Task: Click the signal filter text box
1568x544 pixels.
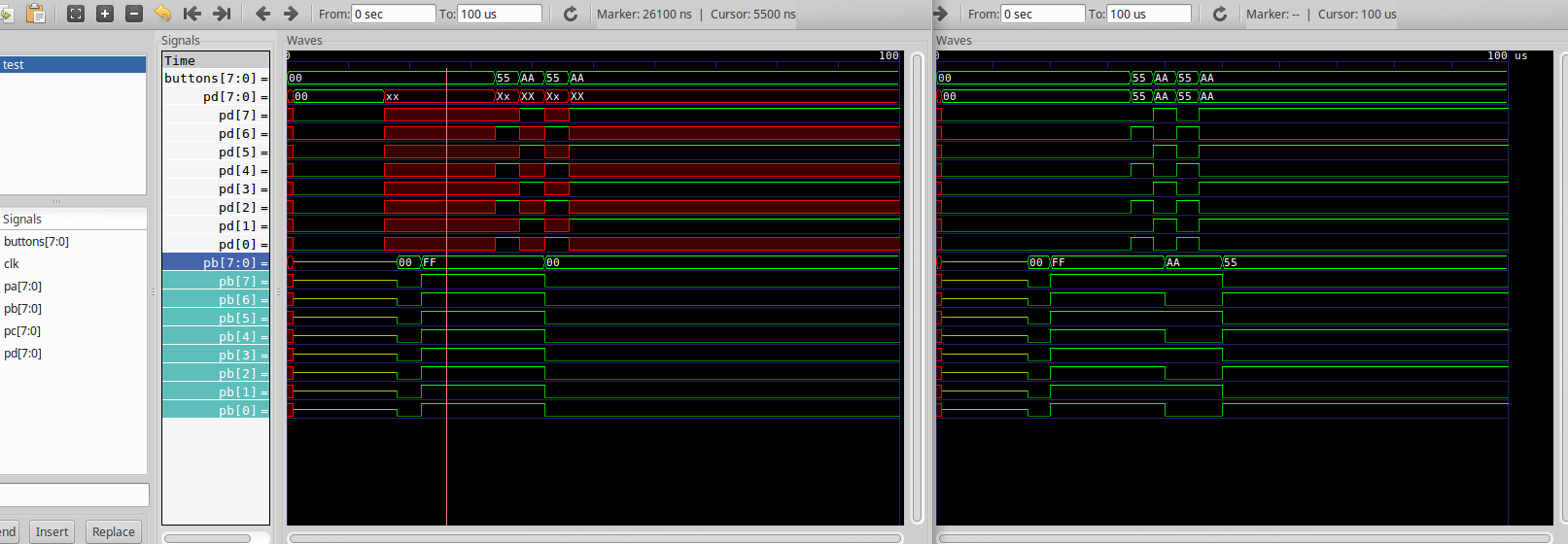Action: coord(74,494)
